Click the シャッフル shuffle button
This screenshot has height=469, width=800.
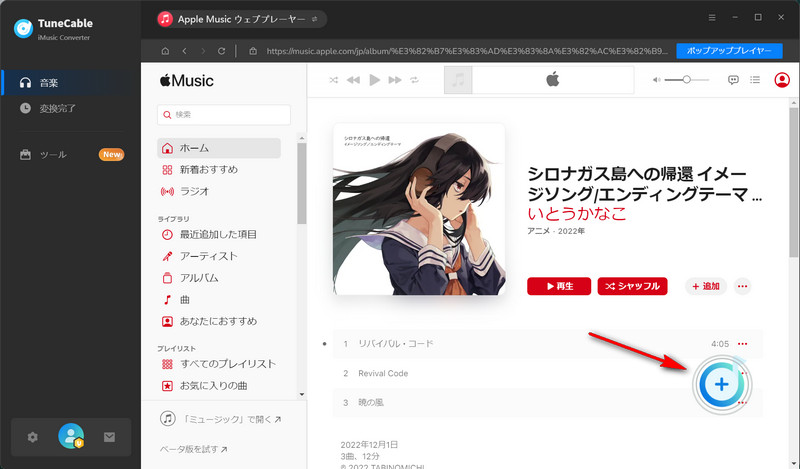[632, 286]
